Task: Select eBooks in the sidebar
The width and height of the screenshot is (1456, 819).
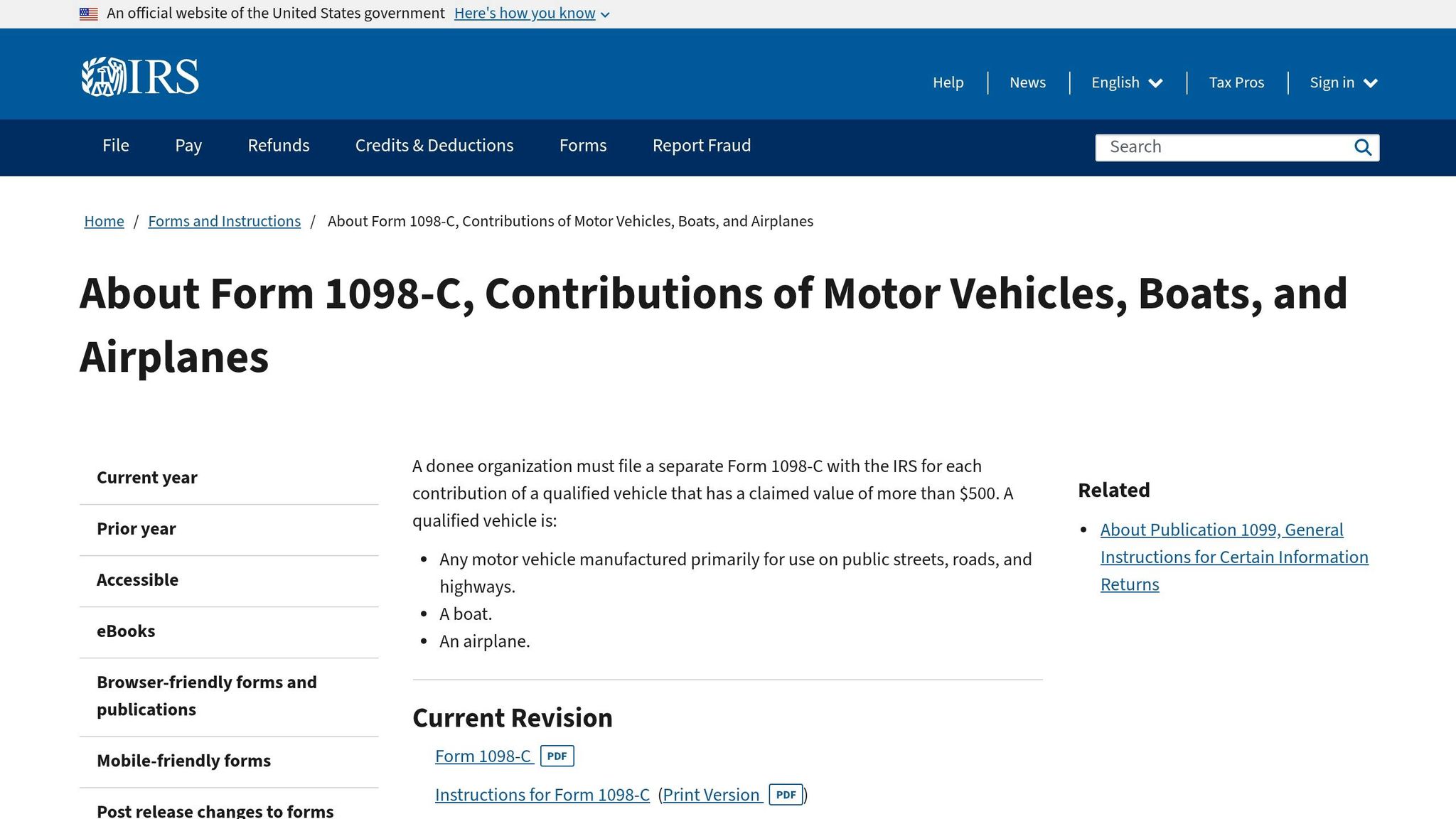Action: click(229, 631)
